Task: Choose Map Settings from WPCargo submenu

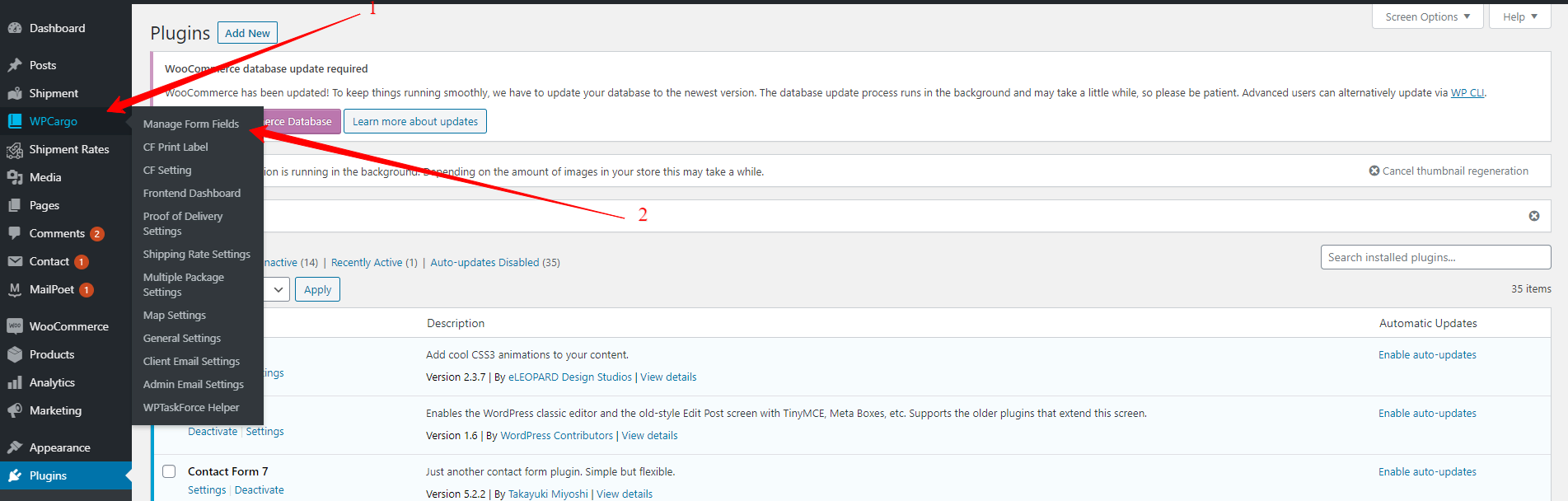Action: coord(175,315)
